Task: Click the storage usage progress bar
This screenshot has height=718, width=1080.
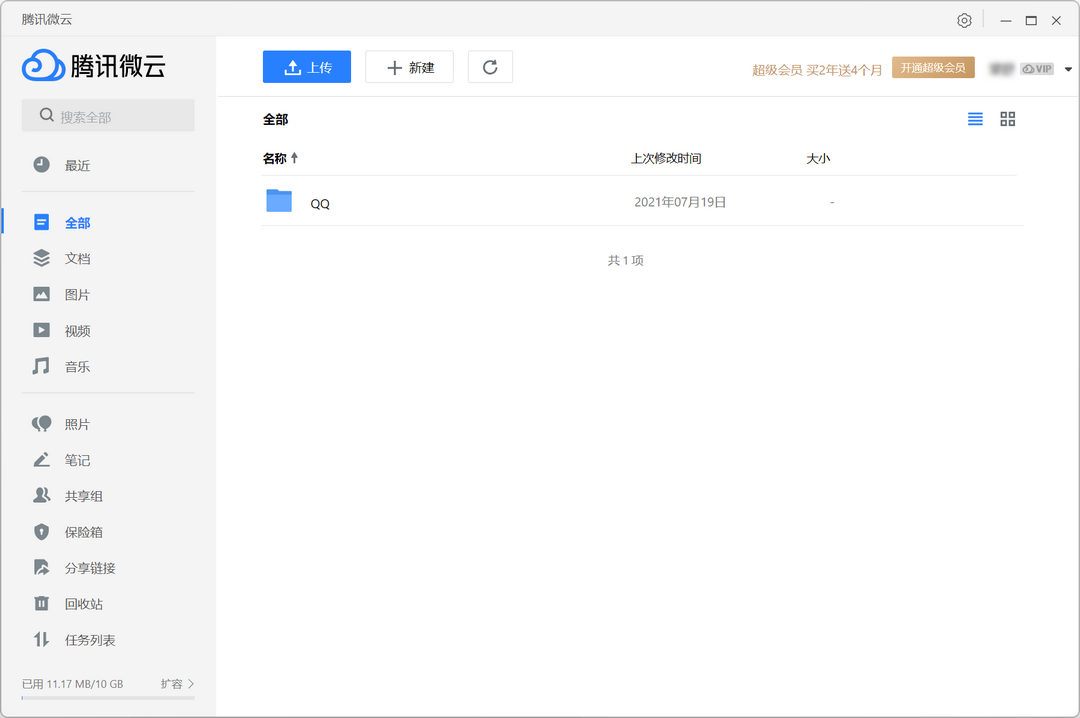Action: pos(108,698)
